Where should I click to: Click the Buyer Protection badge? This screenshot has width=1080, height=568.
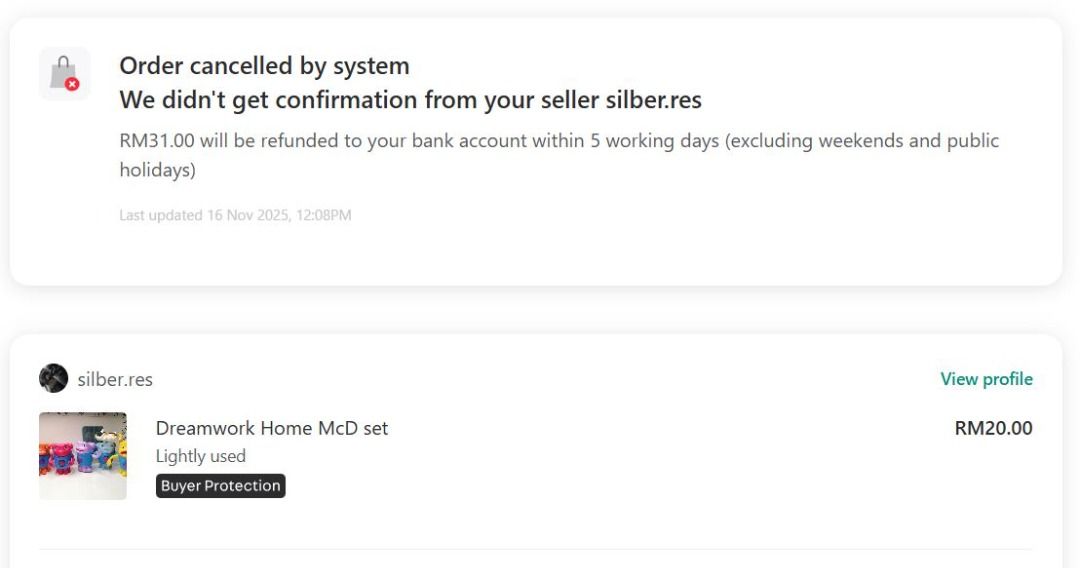220,486
